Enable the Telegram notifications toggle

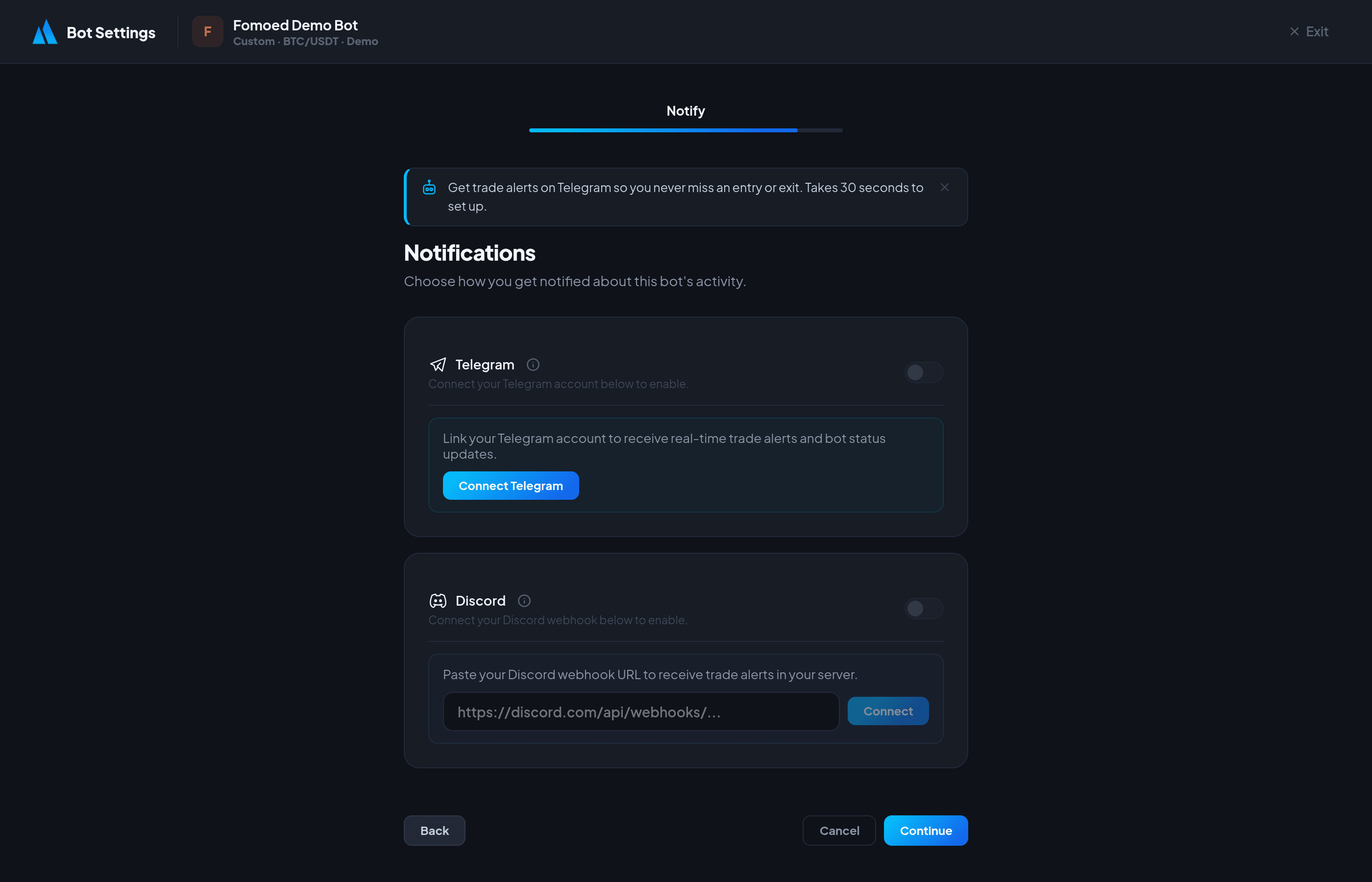point(923,372)
